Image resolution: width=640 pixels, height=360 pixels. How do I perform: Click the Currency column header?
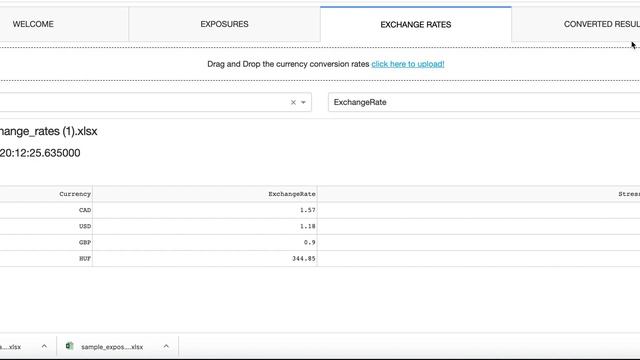(x=46, y=194)
